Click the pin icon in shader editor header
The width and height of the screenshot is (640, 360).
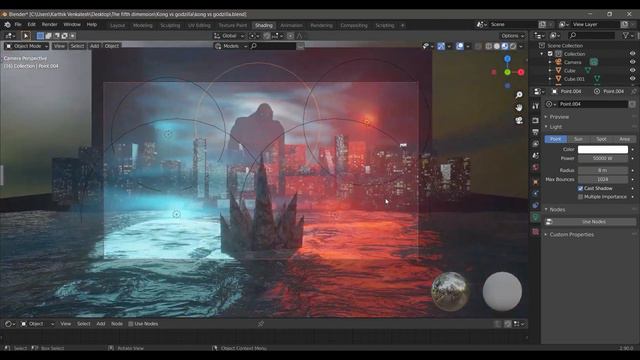261,324
